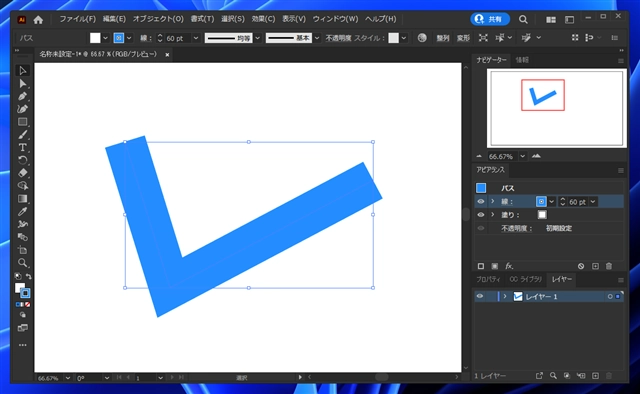The image size is (640, 394).
Task: Click the Home icon
Action: click(x=38, y=19)
